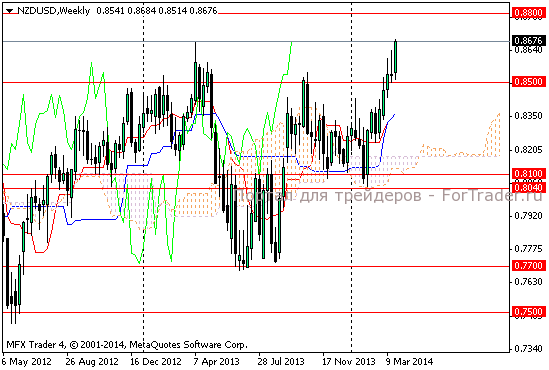This screenshot has height=370, width=549.
Task: Select the NZDUSD,Weekly chart title
Action: coord(54,11)
